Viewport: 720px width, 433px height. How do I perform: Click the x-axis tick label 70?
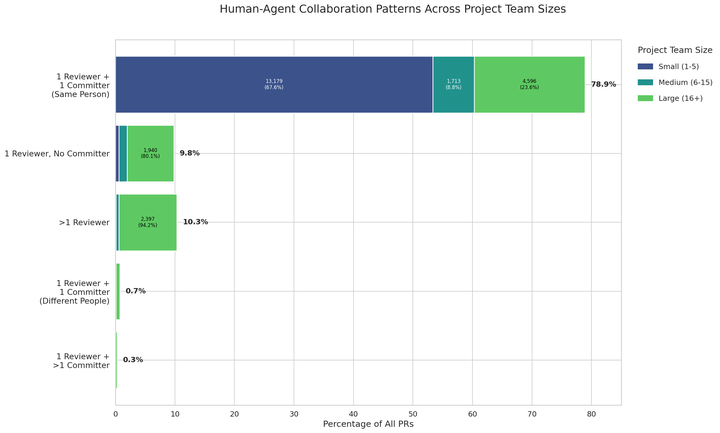532,414
